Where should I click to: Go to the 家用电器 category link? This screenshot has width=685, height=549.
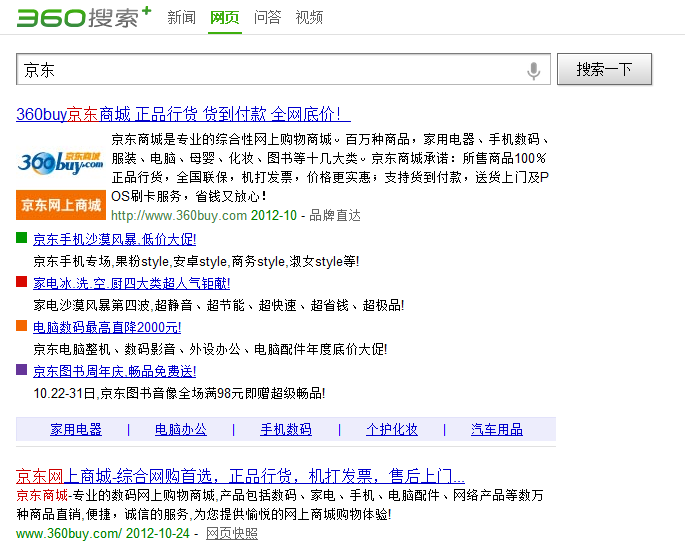(x=76, y=429)
